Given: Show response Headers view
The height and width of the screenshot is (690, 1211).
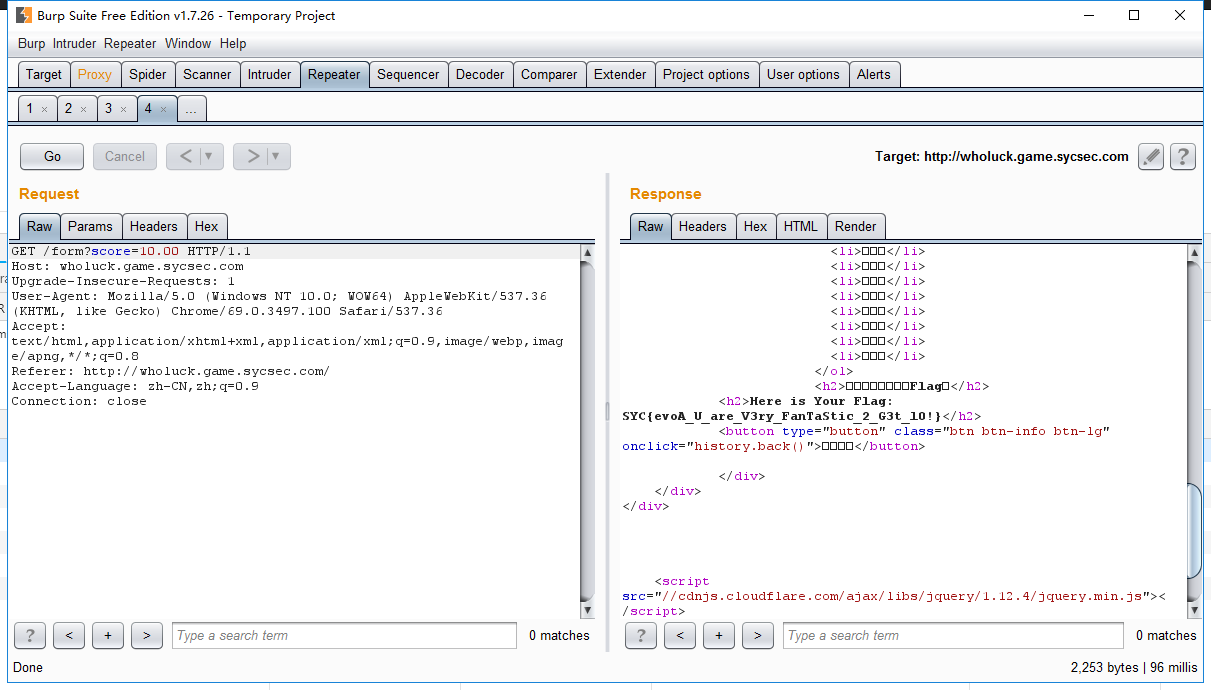Looking at the screenshot, I should point(703,226).
